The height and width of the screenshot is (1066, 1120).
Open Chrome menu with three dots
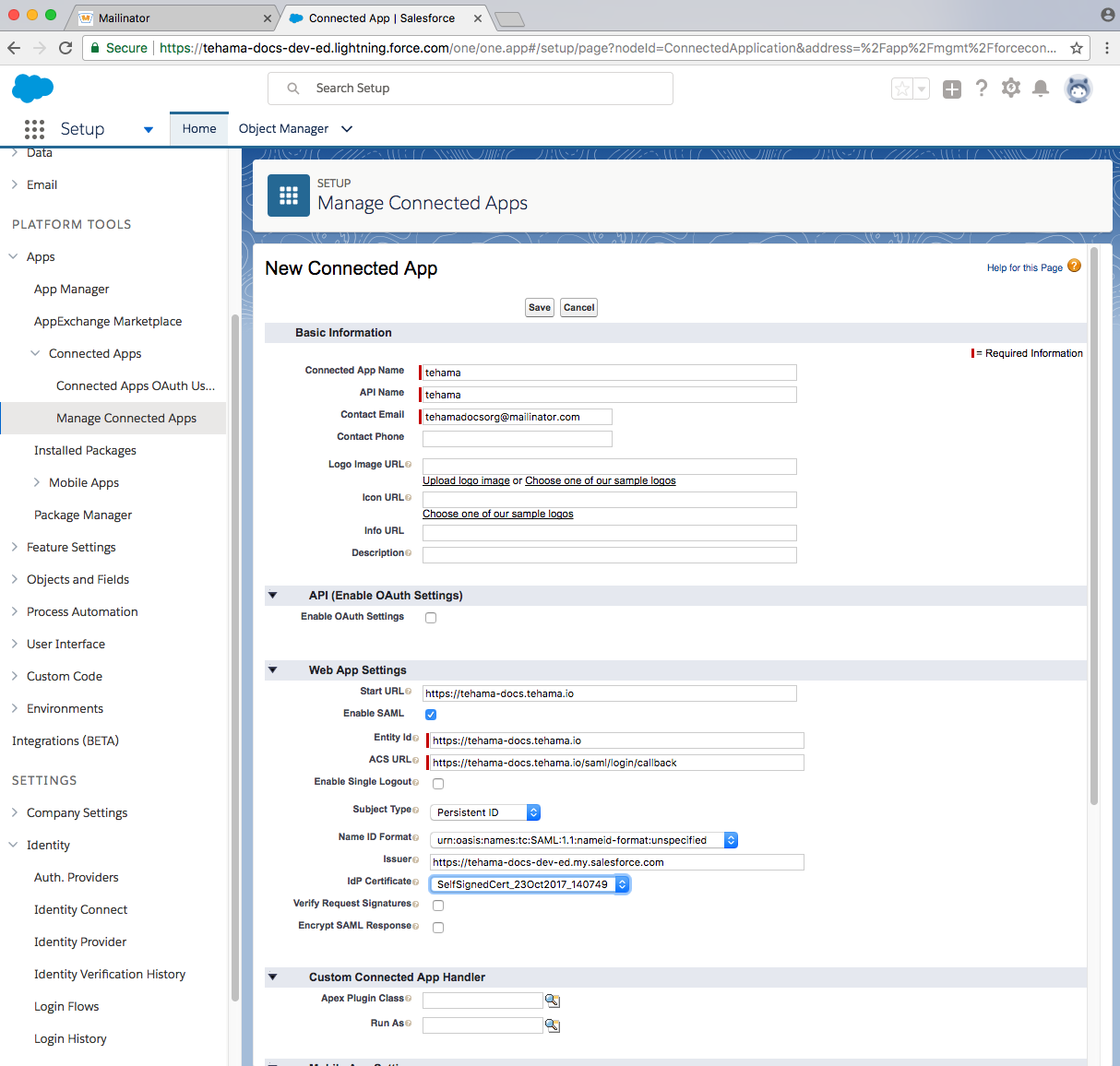coord(1106,48)
